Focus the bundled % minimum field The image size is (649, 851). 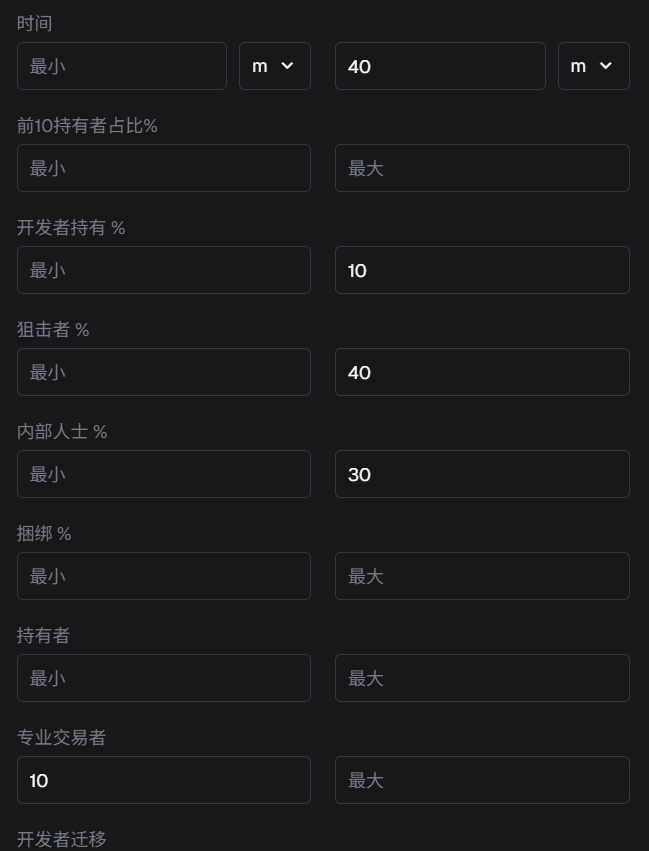163,576
